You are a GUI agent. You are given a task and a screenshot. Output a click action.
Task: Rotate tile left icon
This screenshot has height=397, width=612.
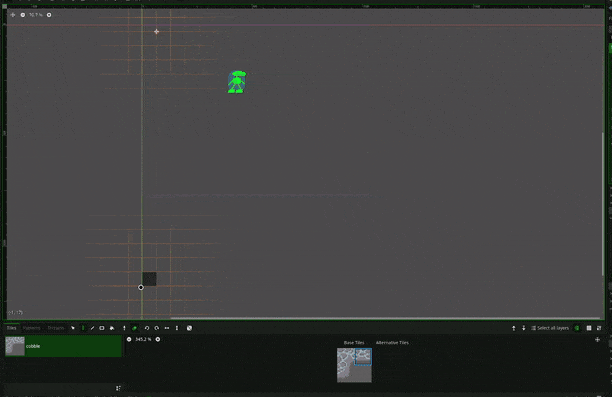pyautogui.click(x=147, y=328)
